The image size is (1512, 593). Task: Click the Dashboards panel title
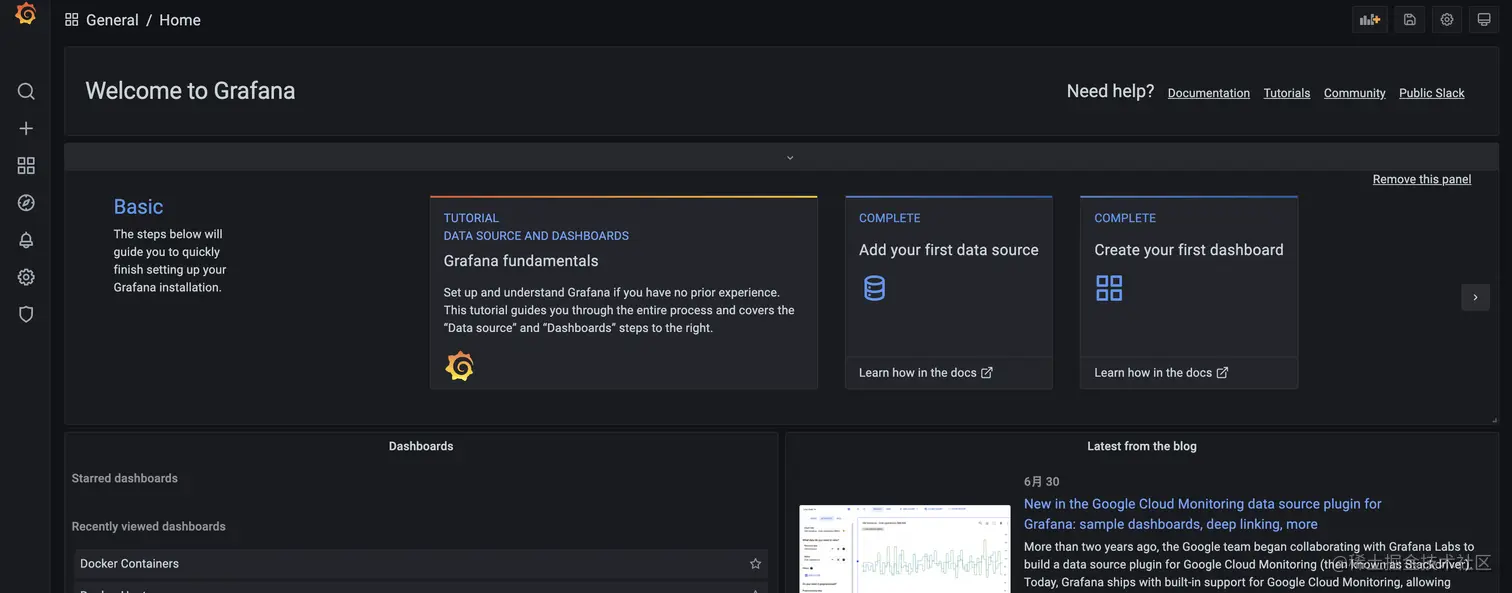pyautogui.click(x=421, y=446)
